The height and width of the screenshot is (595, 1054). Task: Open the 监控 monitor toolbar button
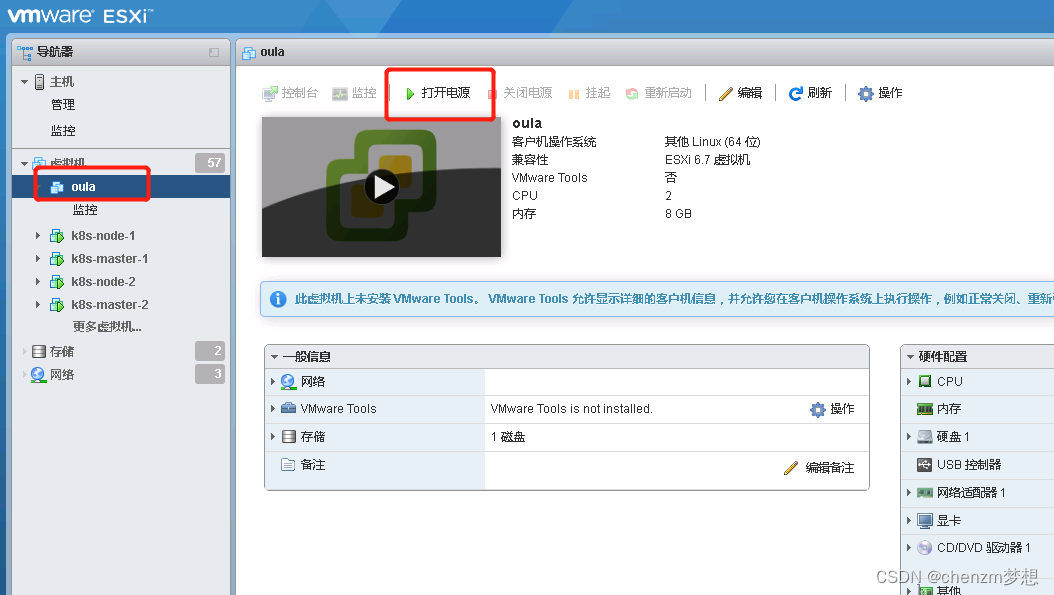click(354, 93)
